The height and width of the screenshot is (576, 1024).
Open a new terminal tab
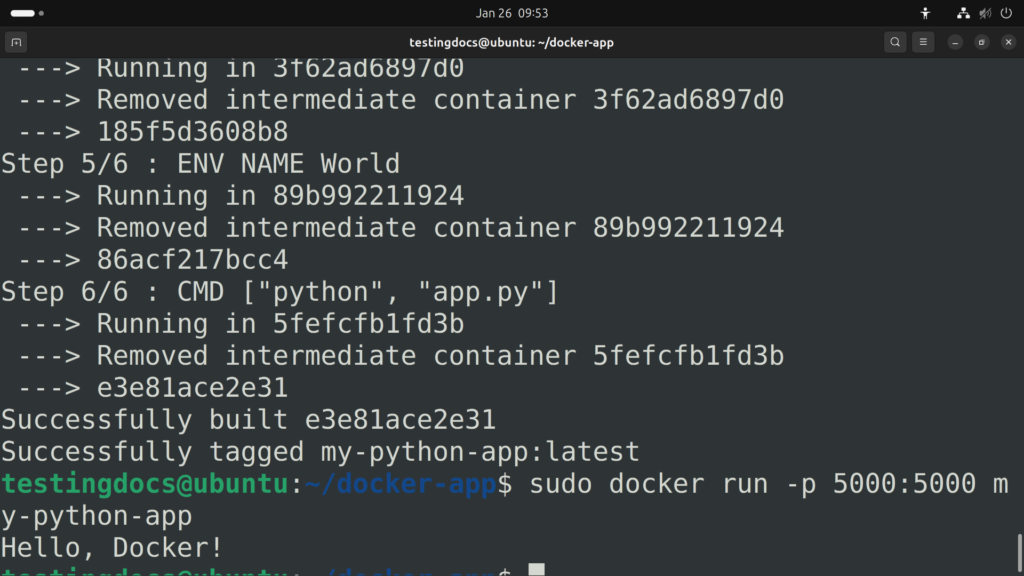tap(16, 42)
